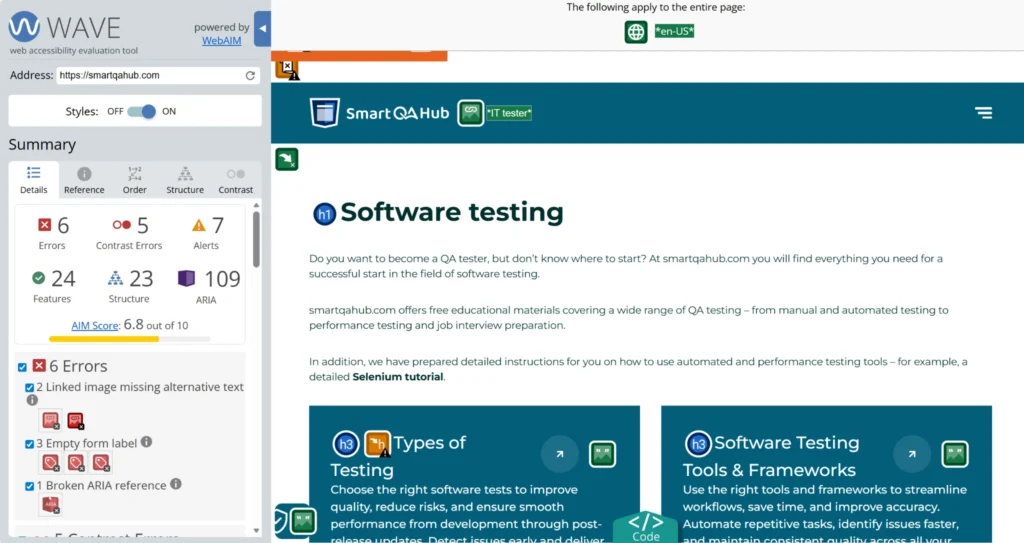Click the SmartQAHub logo
Image resolution: width=1024 pixels, height=543 pixels.
[379, 113]
